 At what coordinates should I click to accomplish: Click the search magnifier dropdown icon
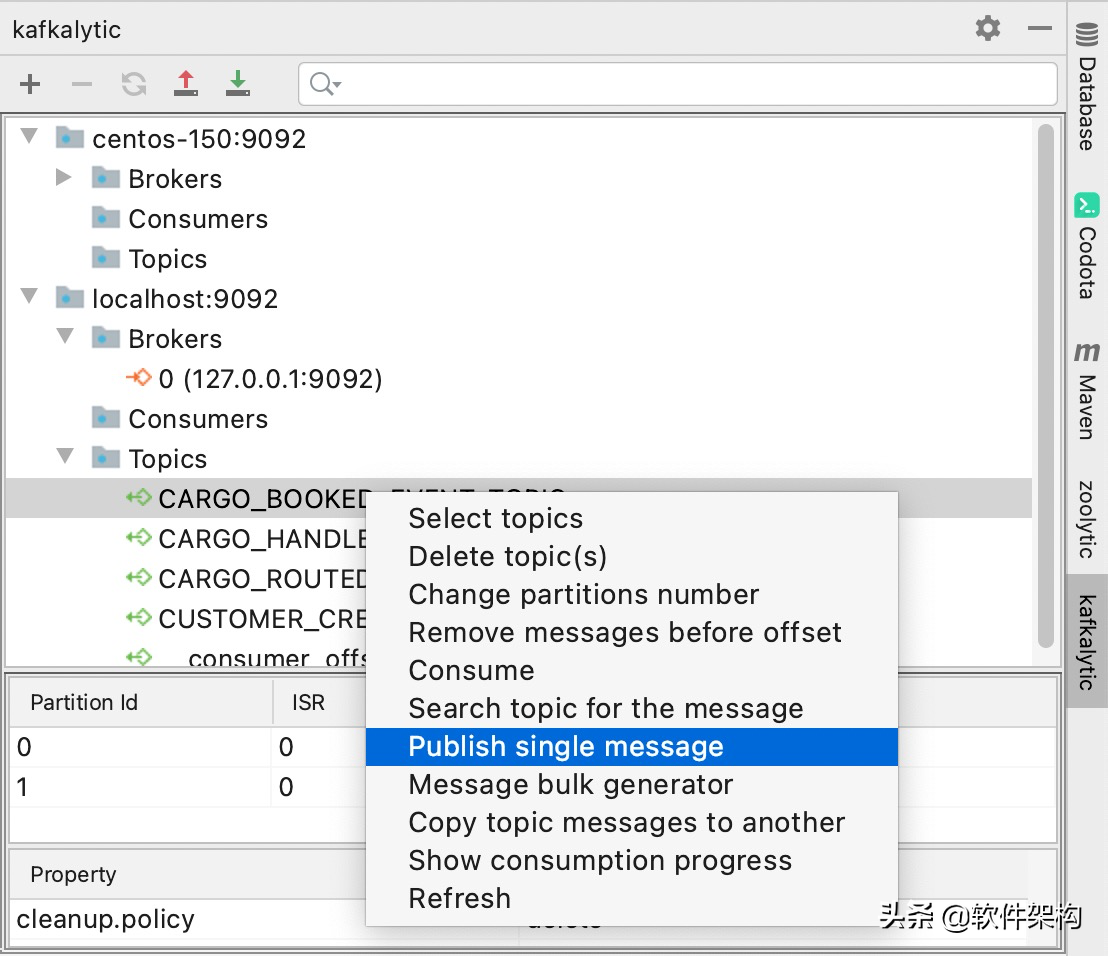click(325, 84)
